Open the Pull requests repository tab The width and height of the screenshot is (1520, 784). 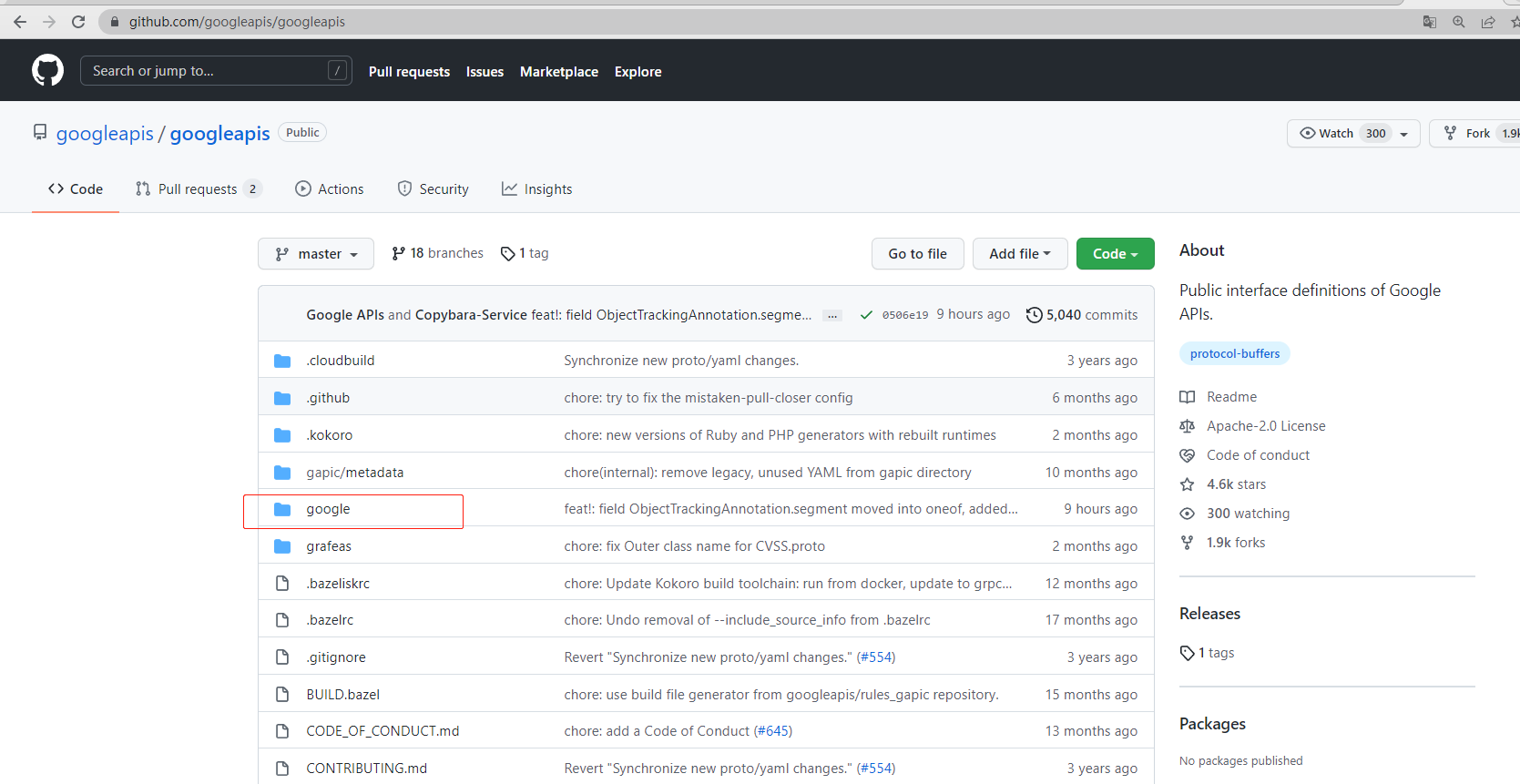point(199,189)
